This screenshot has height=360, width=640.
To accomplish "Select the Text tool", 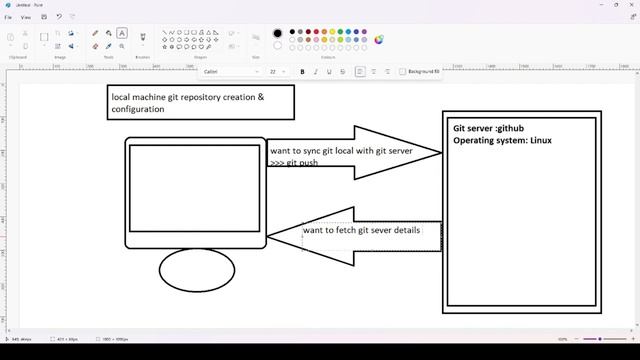I will pyautogui.click(x=122, y=33).
